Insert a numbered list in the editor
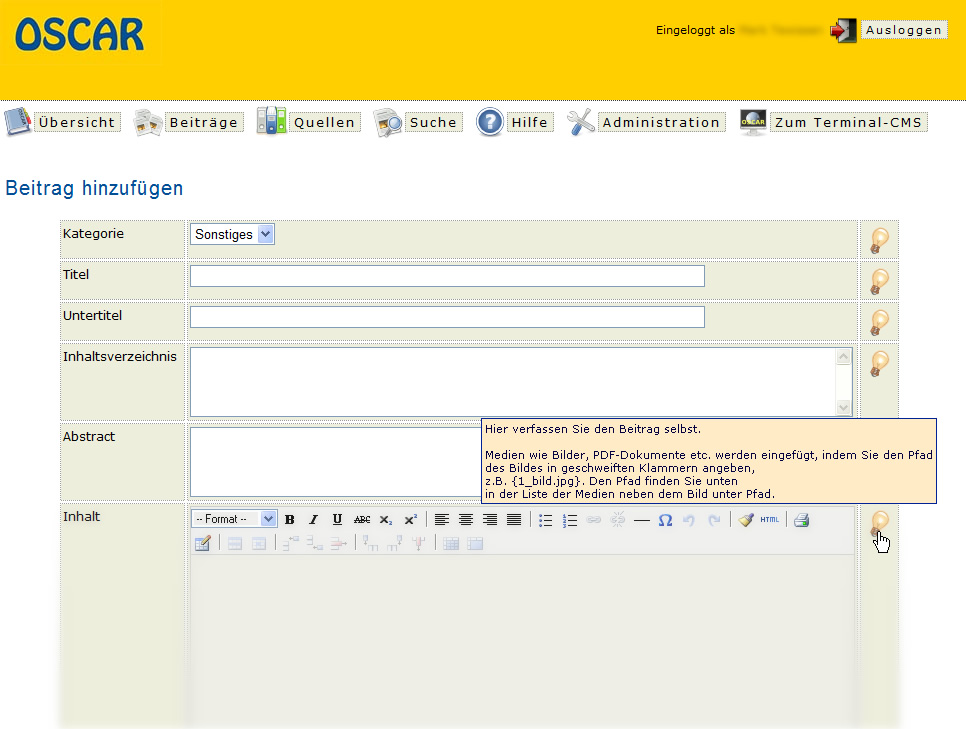 (570, 520)
